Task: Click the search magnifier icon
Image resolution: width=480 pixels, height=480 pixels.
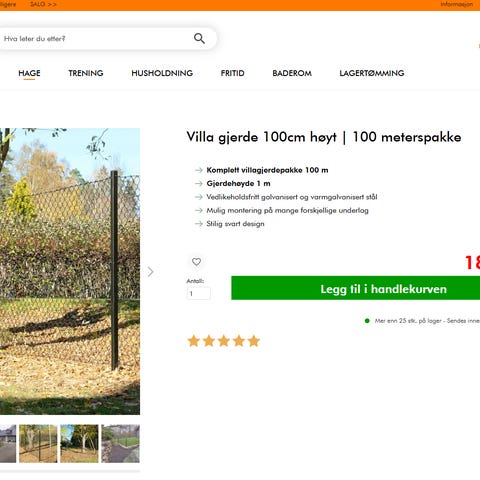Action: [x=199, y=38]
